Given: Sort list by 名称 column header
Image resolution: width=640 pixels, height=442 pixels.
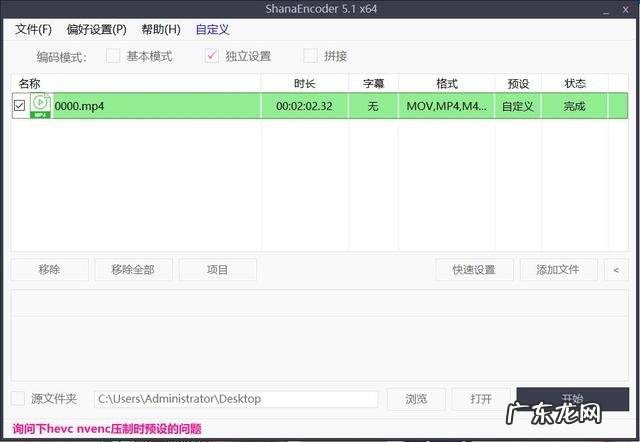Looking at the screenshot, I should (x=136, y=83).
